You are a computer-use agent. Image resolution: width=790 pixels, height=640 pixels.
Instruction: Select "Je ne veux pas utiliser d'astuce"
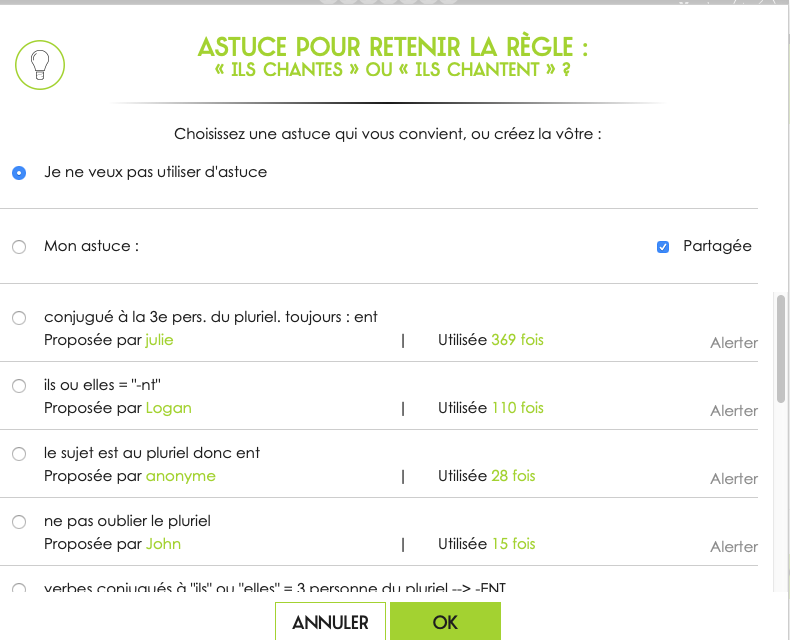[19, 173]
